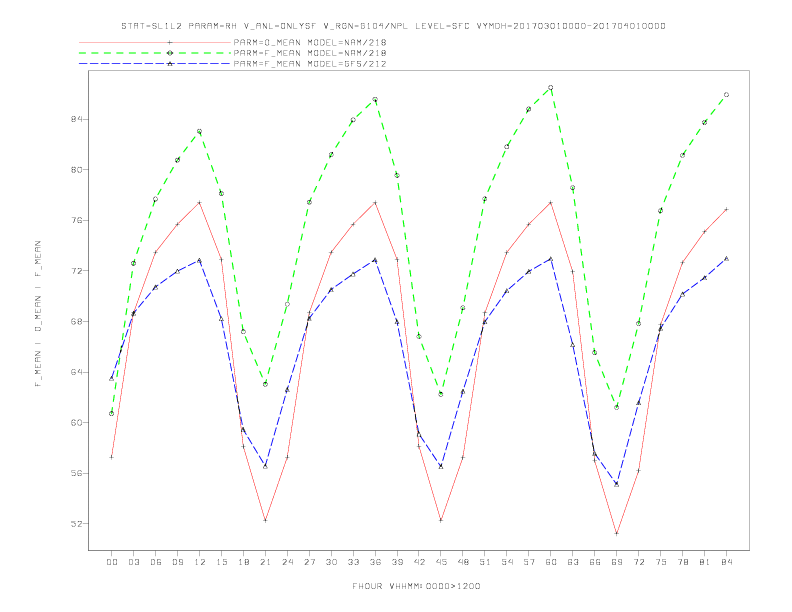Viewport: 792px width, 612px height.
Task: Click x-axis forecast hour label 33
Action: point(353,562)
